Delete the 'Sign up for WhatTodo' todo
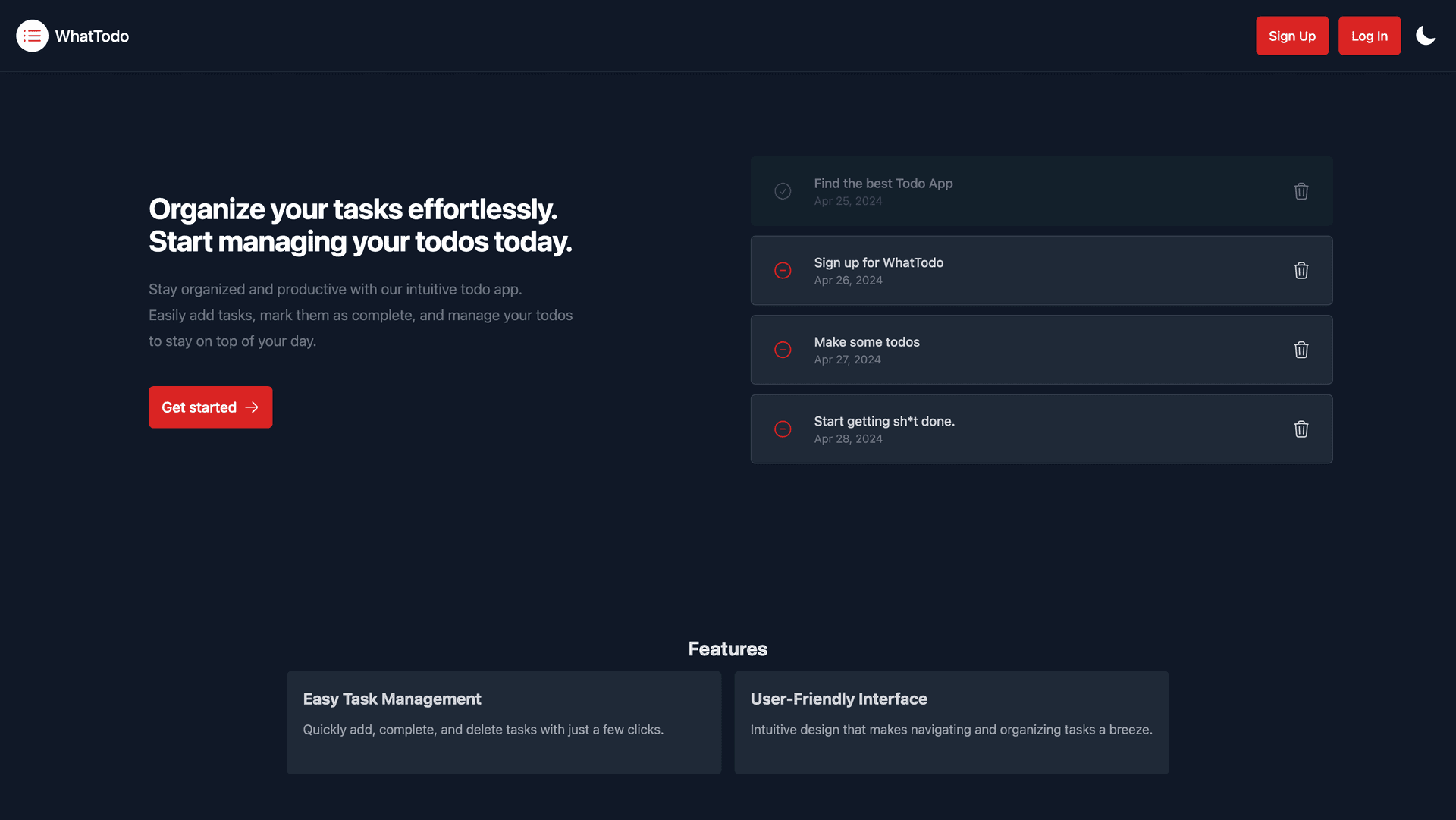 click(x=1301, y=271)
